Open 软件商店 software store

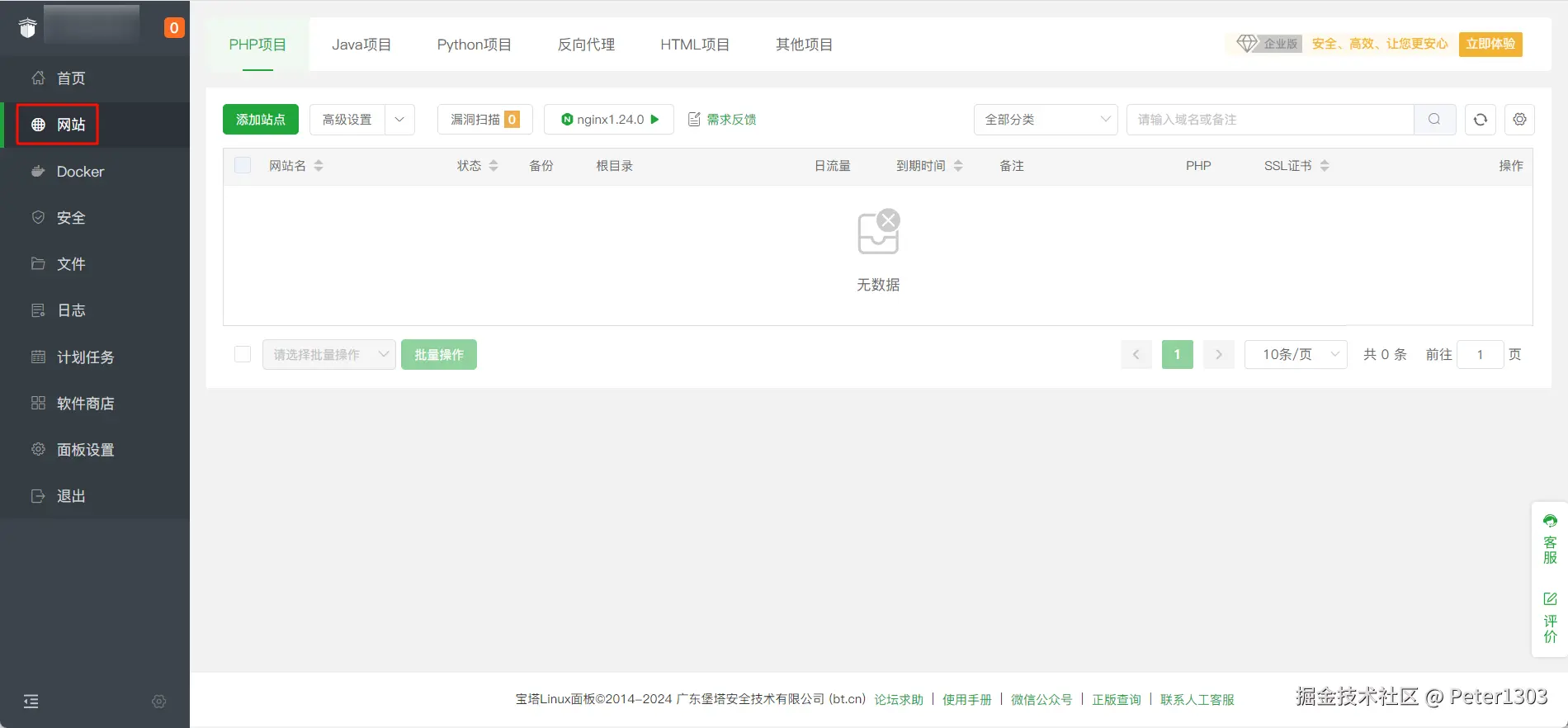coord(95,404)
